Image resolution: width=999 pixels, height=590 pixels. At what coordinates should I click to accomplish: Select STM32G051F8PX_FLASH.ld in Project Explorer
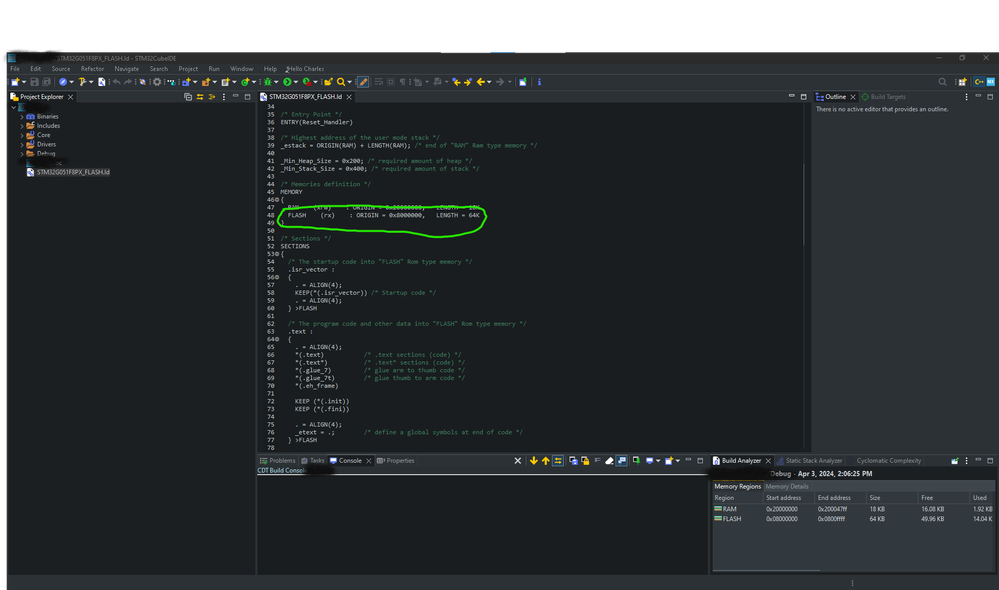(x=72, y=172)
